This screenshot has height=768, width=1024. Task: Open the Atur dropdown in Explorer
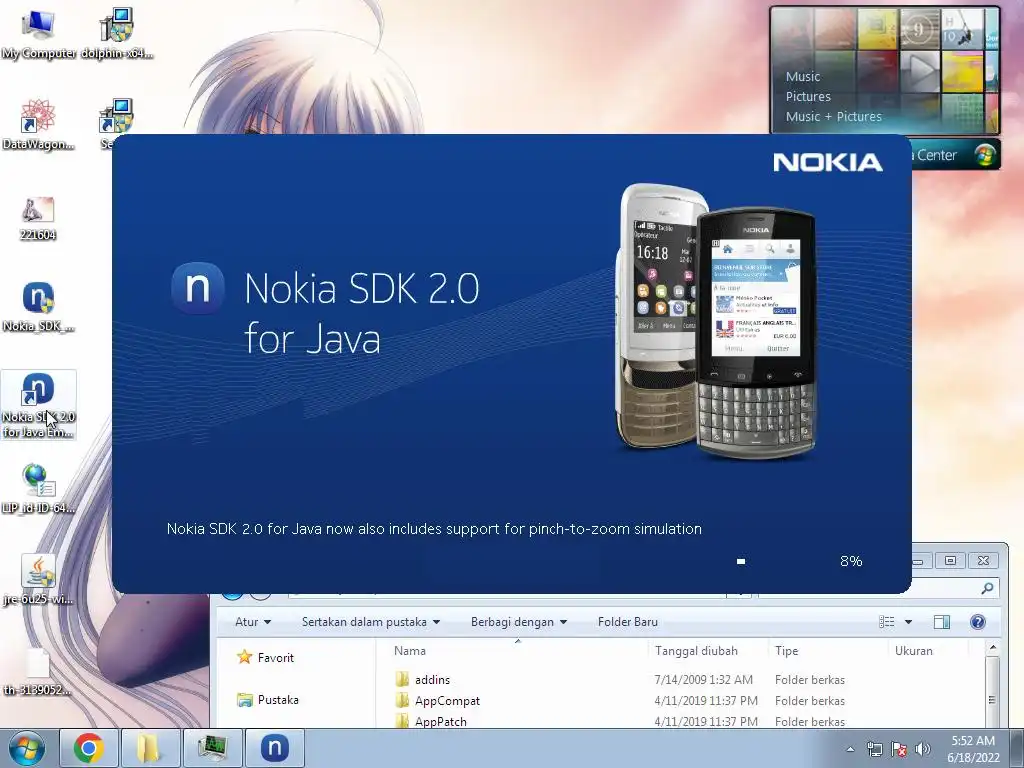click(x=253, y=622)
